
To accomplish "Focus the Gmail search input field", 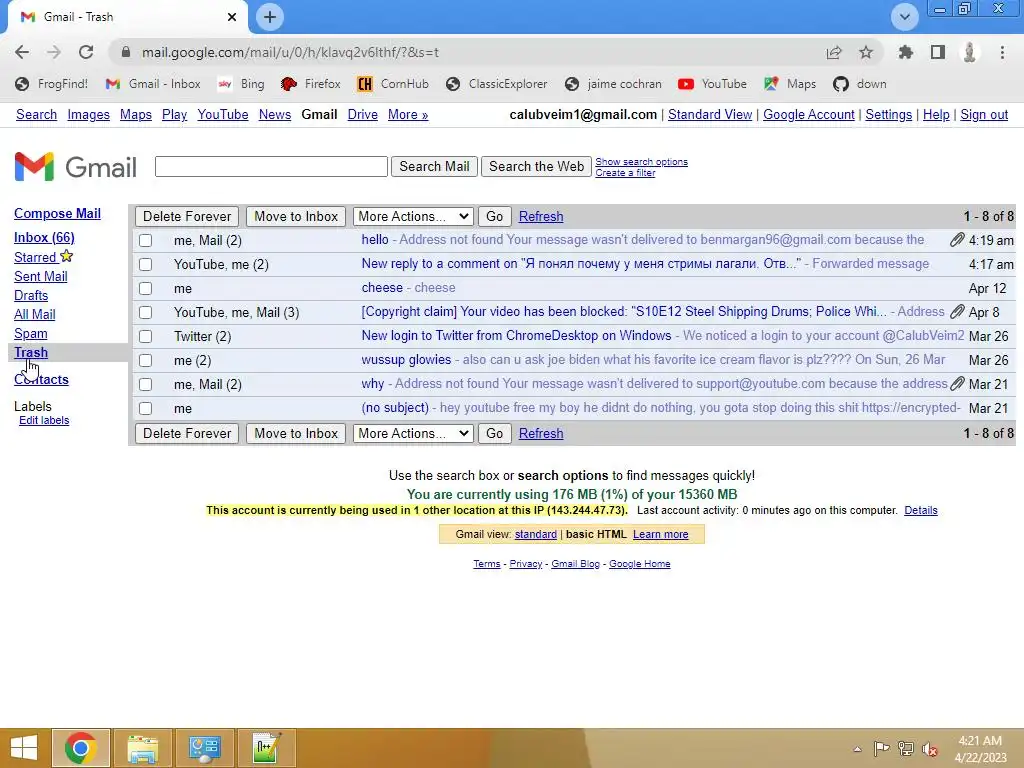I will click(271, 167).
